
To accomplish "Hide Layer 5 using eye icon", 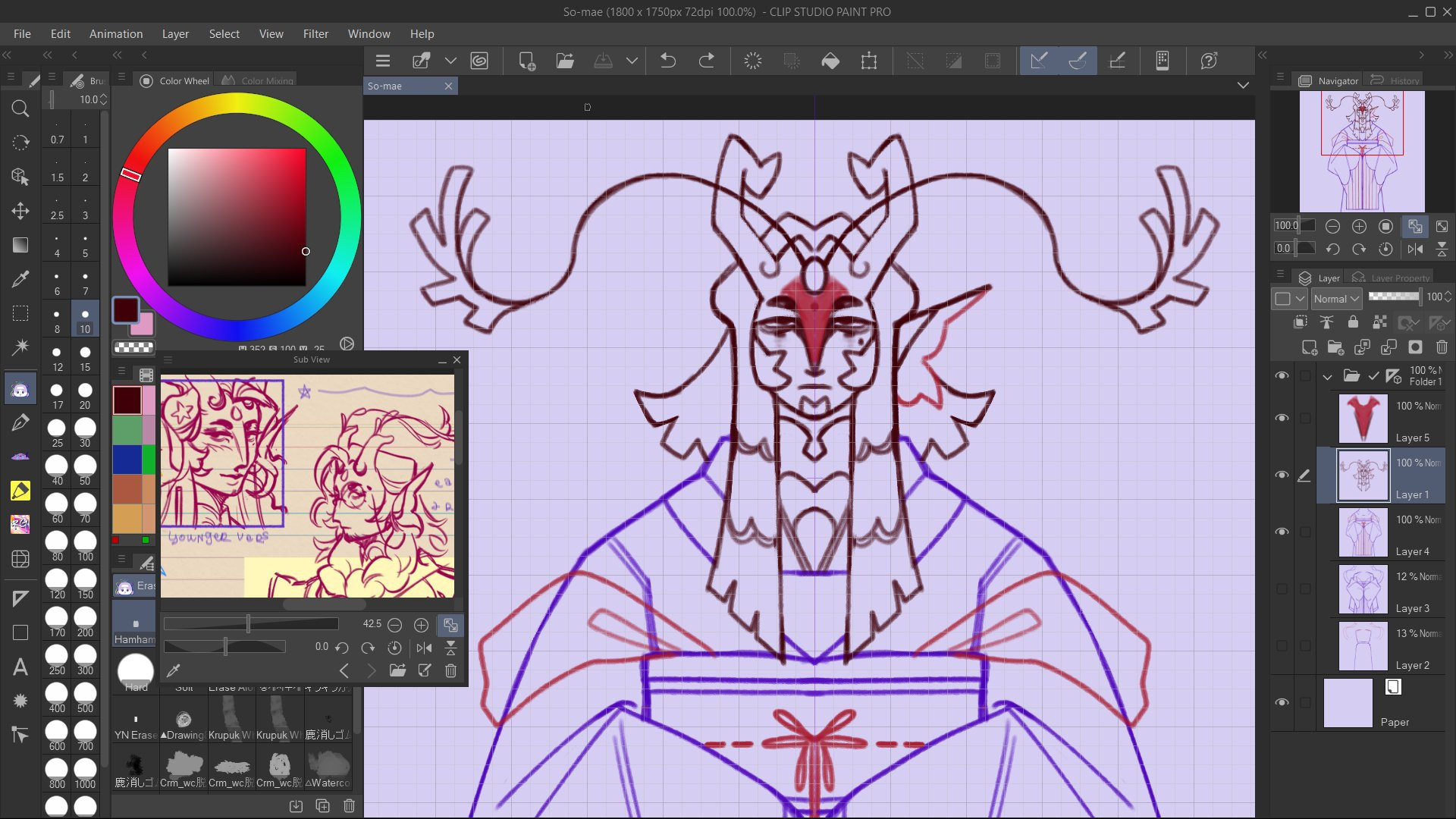I will click(x=1282, y=418).
